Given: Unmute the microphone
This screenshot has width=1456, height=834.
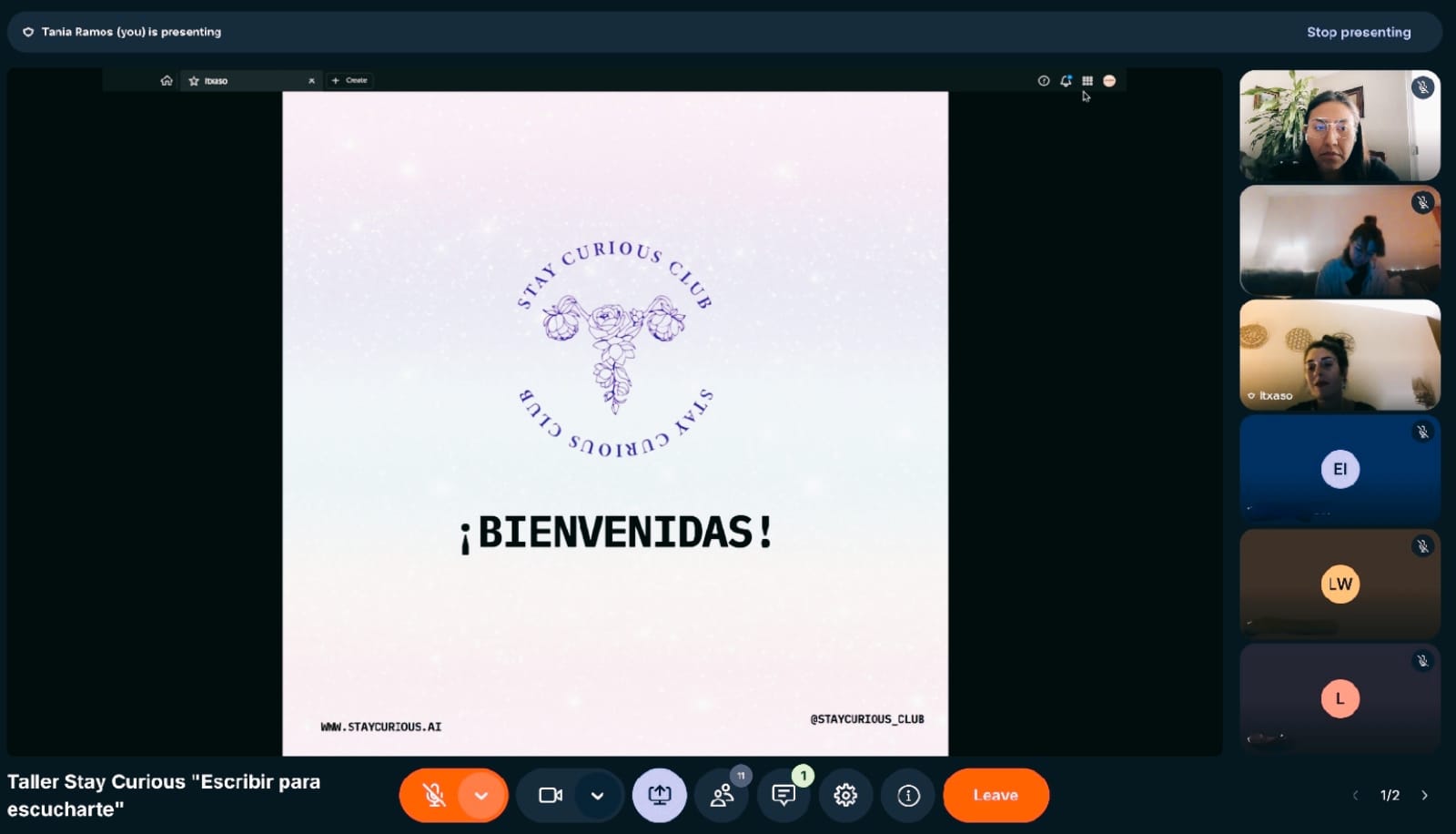Looking at the screenshot, I should click(434, 795).
